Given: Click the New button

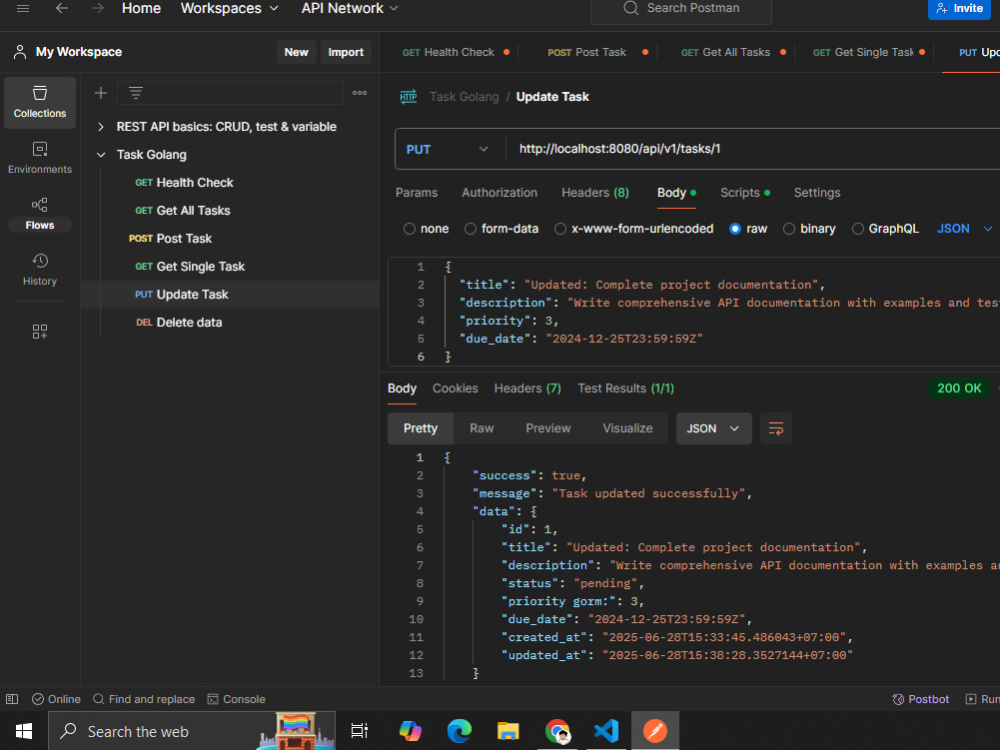Looking at the screenshot, I should [296, 52].
